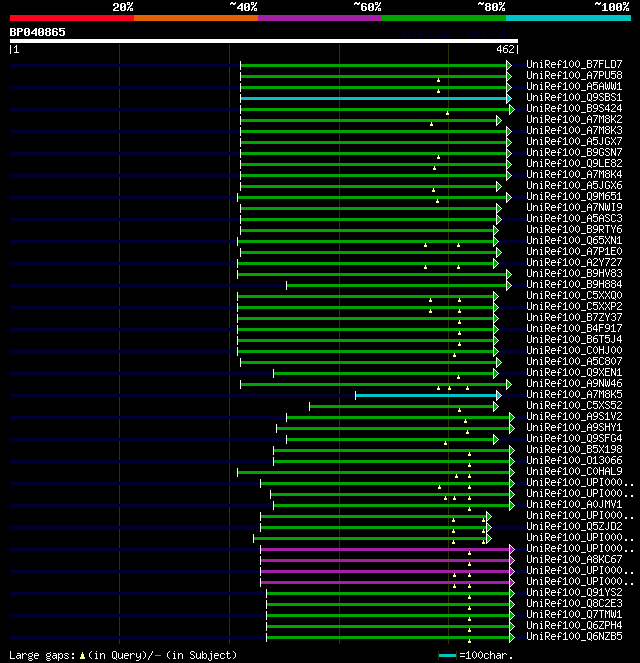Select the UniRef100_A9S1V2 label

[574, 416]
